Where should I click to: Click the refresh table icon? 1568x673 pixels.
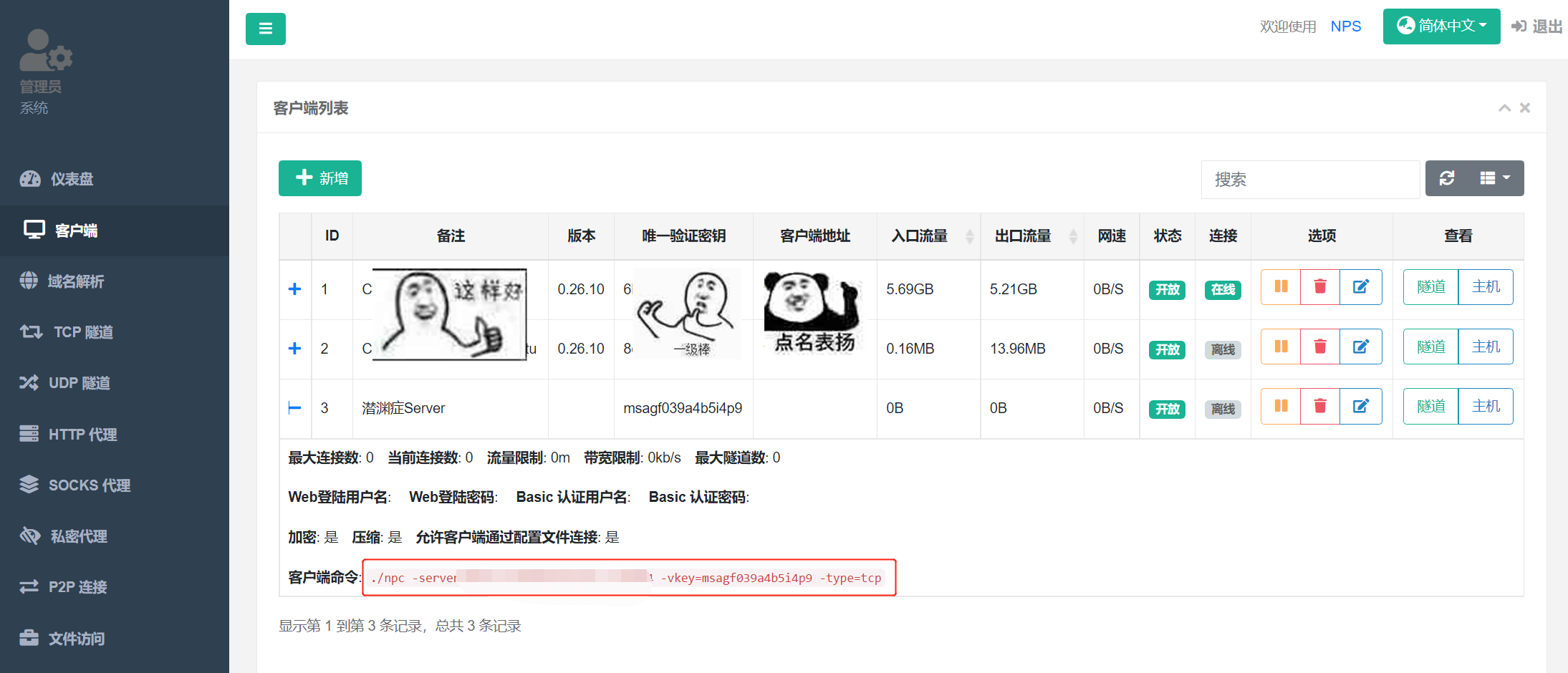point(1446,178)
